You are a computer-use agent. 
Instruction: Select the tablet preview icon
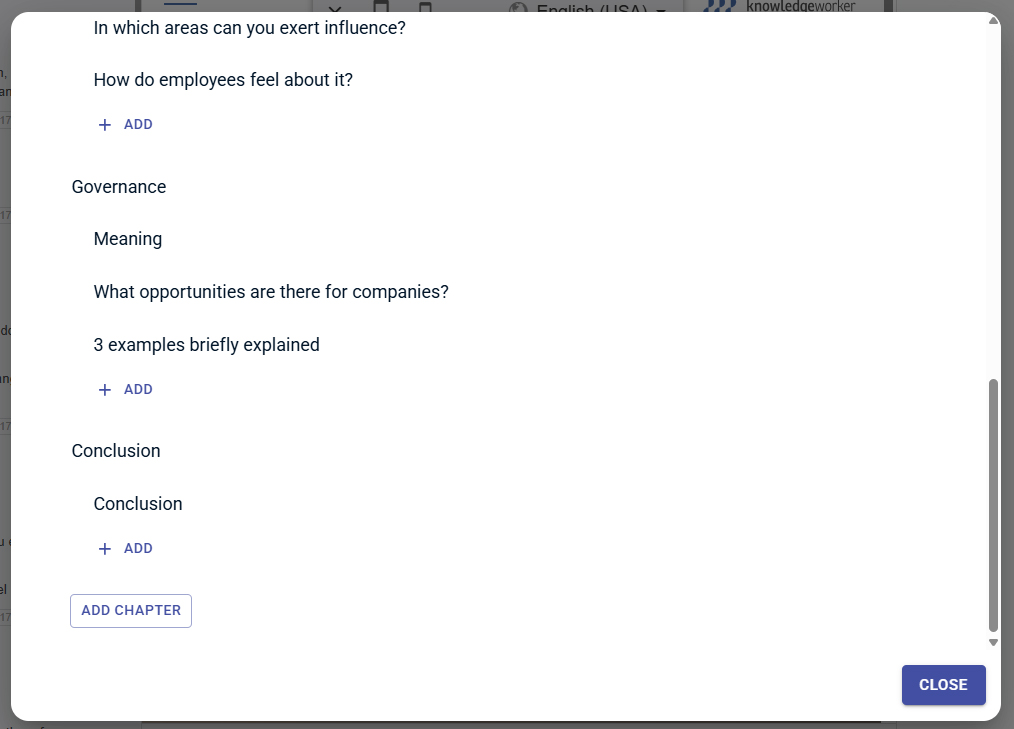(x=381, y=6)
